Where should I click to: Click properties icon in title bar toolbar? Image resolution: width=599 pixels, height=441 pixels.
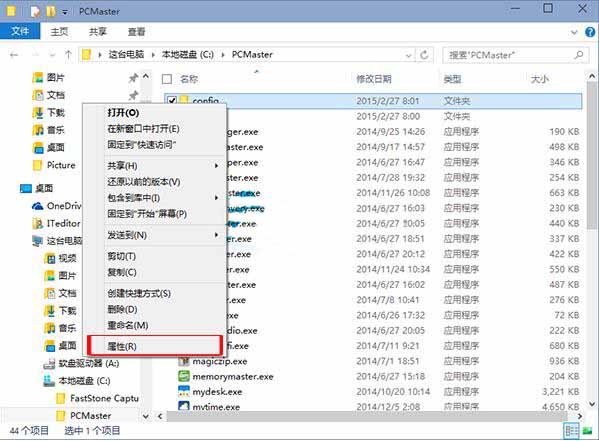(35, 11)
